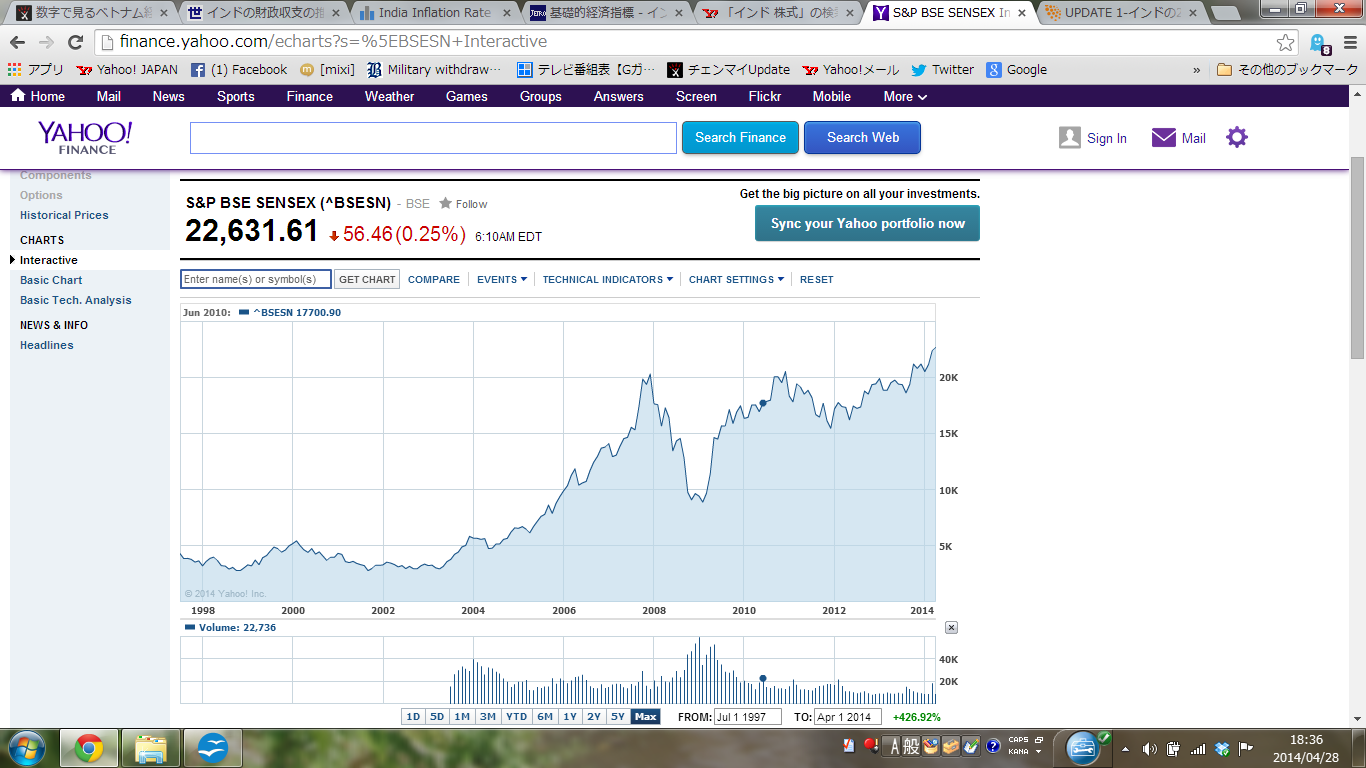
Task: Click the Search Finance button
Action: pos(740,138)
